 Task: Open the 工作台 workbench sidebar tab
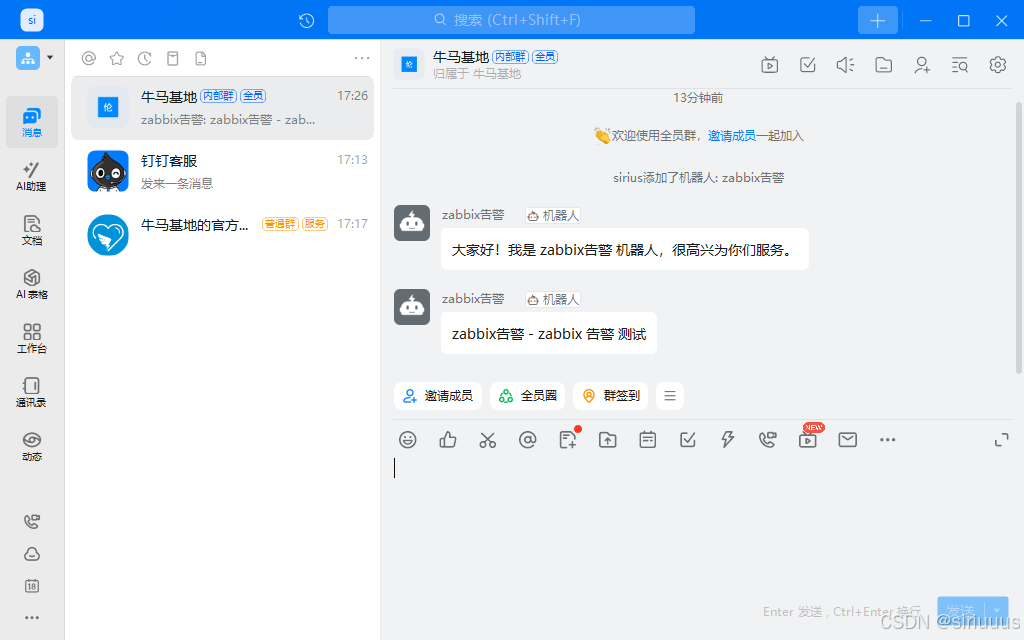(x=32, y=339)
